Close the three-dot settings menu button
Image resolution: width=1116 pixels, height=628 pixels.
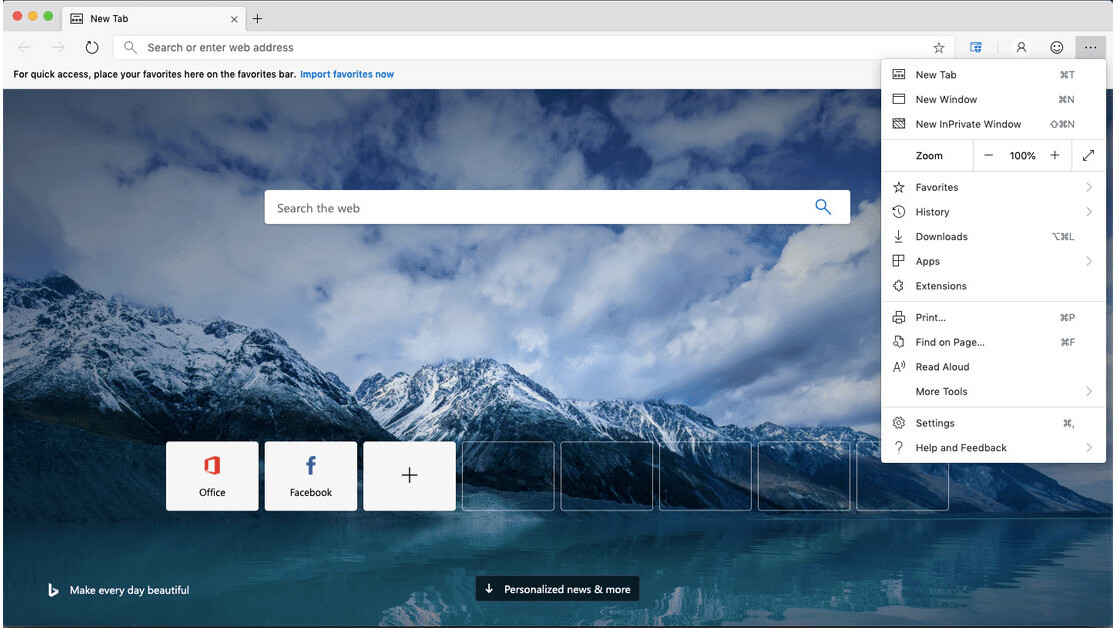click(1090, 47)
